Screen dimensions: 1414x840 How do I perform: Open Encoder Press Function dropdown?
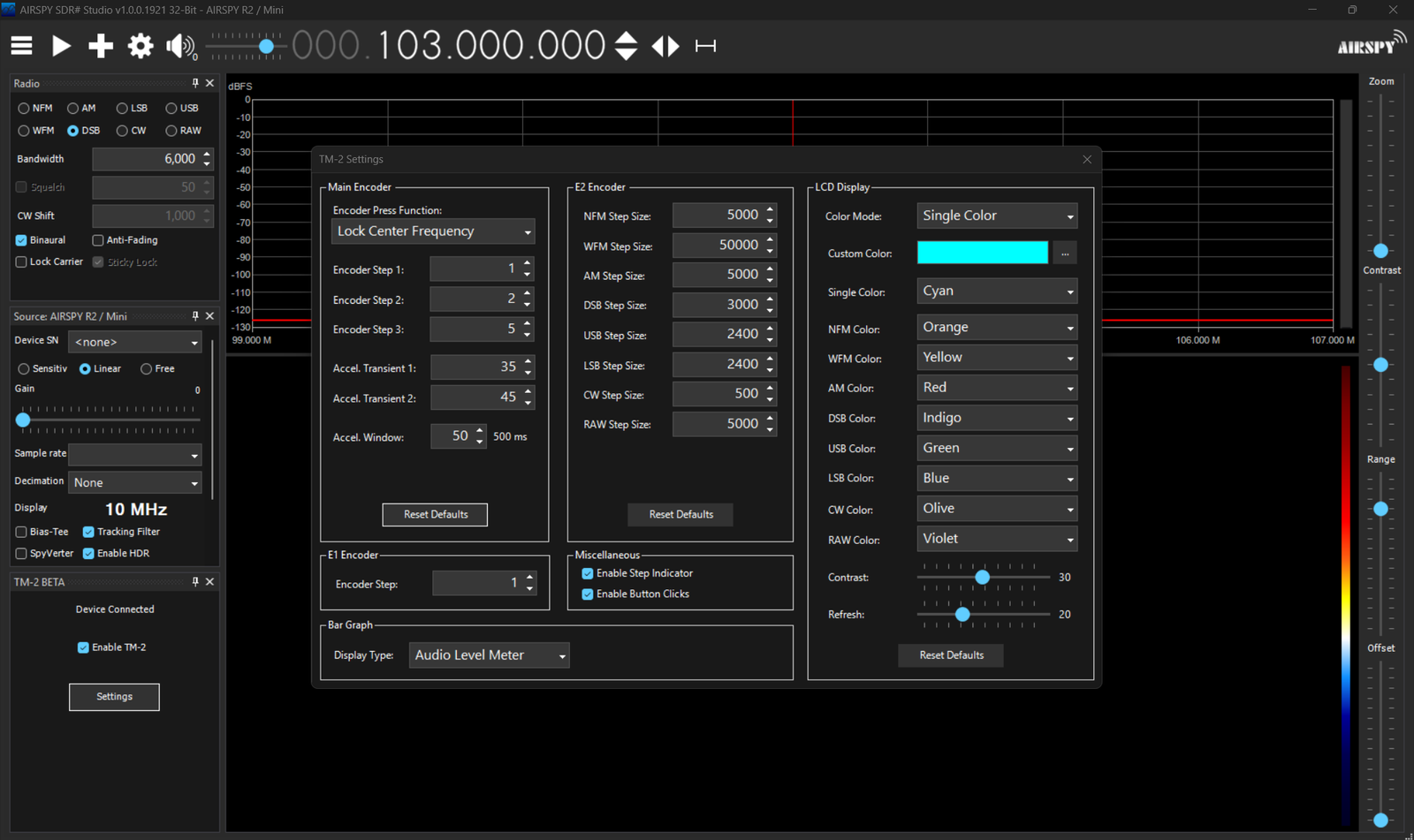(x=433, y=231)
